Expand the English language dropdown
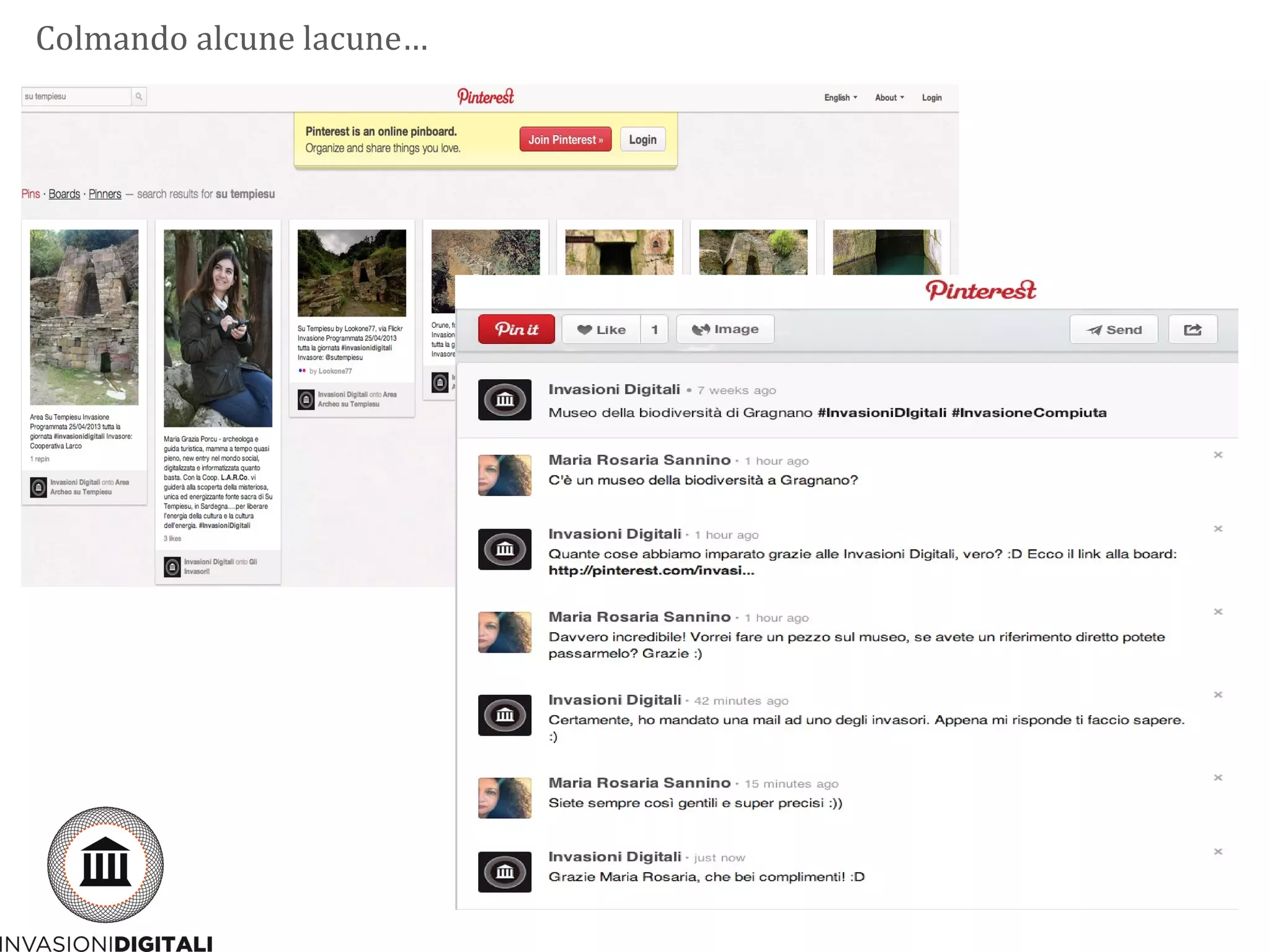Image resolution: width=1270 pixels, height=952 pixels. (x=840, y=98)
